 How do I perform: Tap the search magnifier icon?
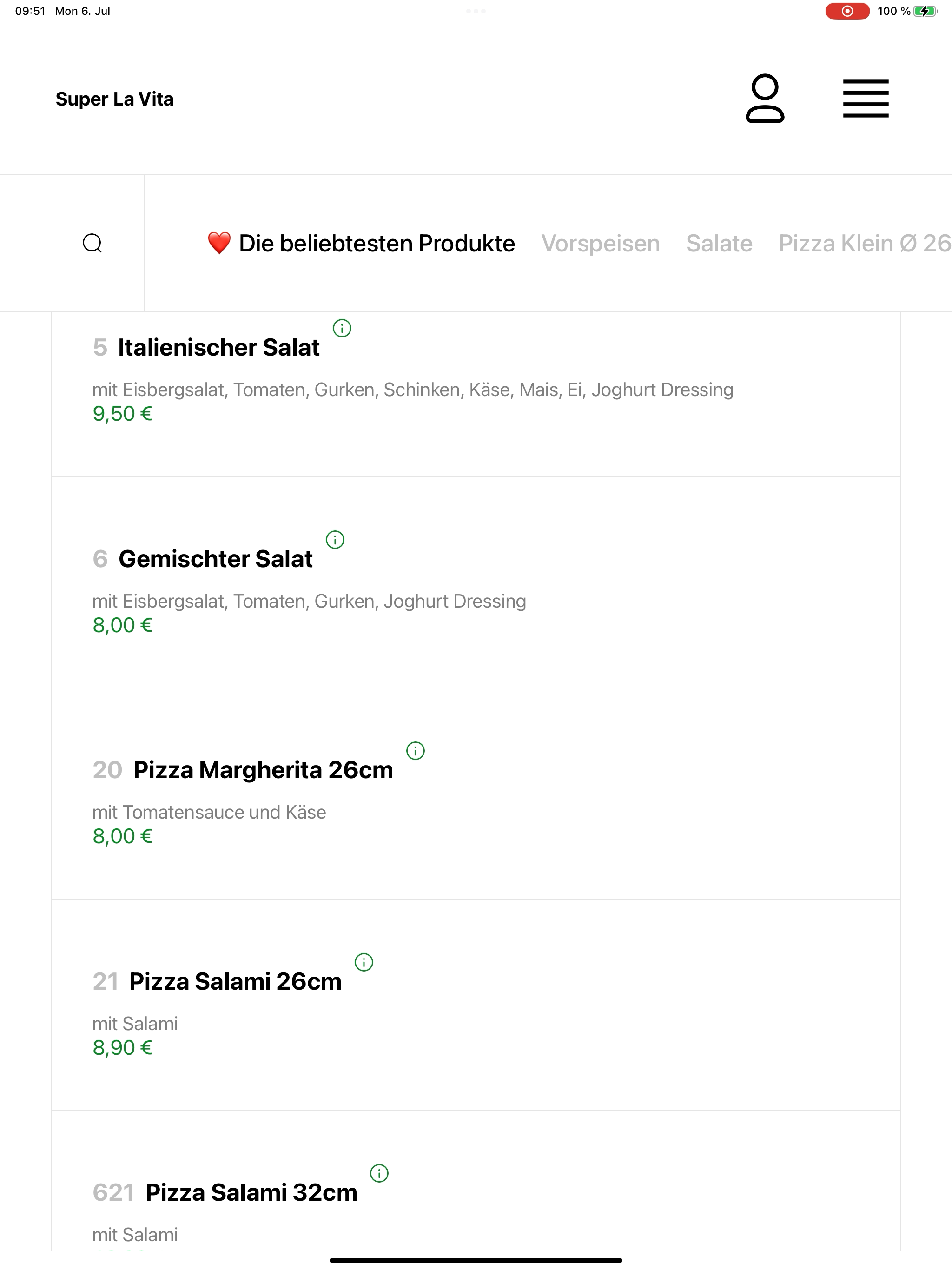click(93, 244)
